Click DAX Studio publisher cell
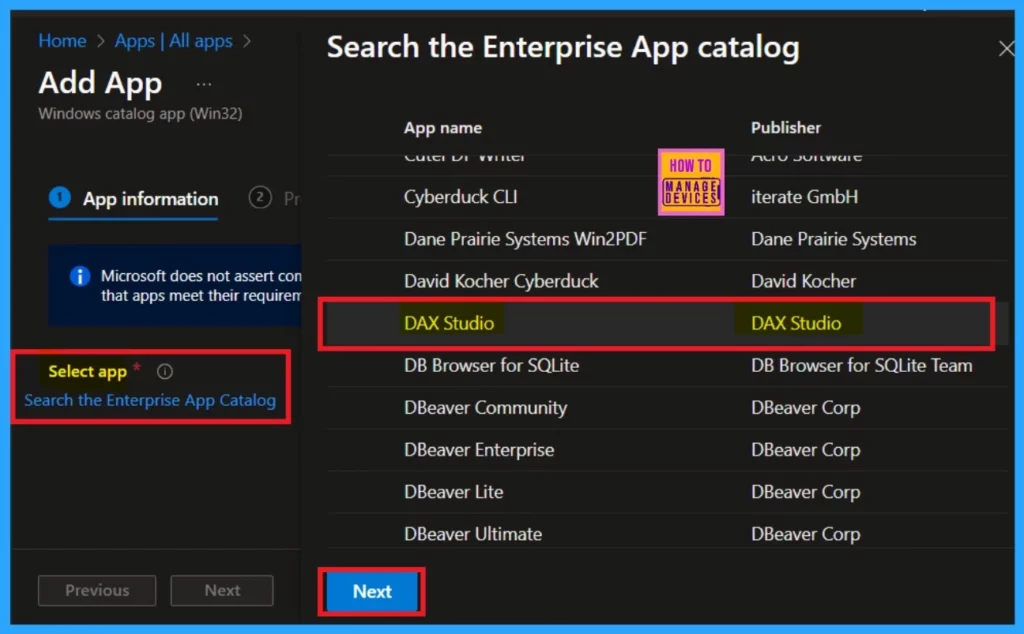 (796, 323)
